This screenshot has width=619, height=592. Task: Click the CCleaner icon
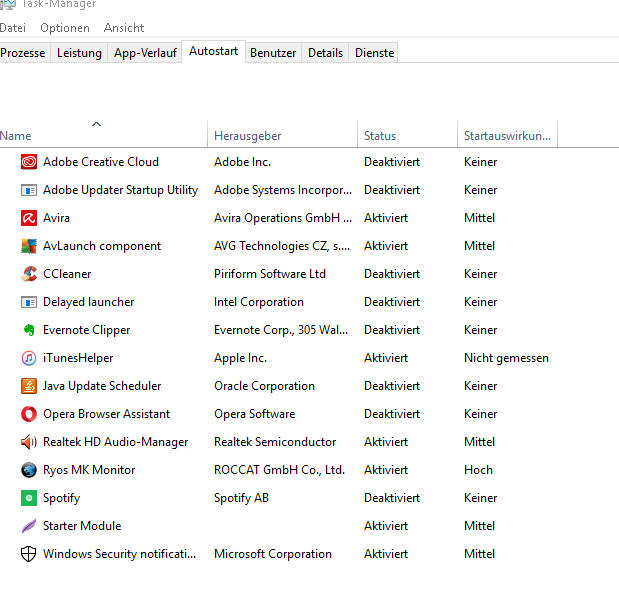(x=29, y=274)
